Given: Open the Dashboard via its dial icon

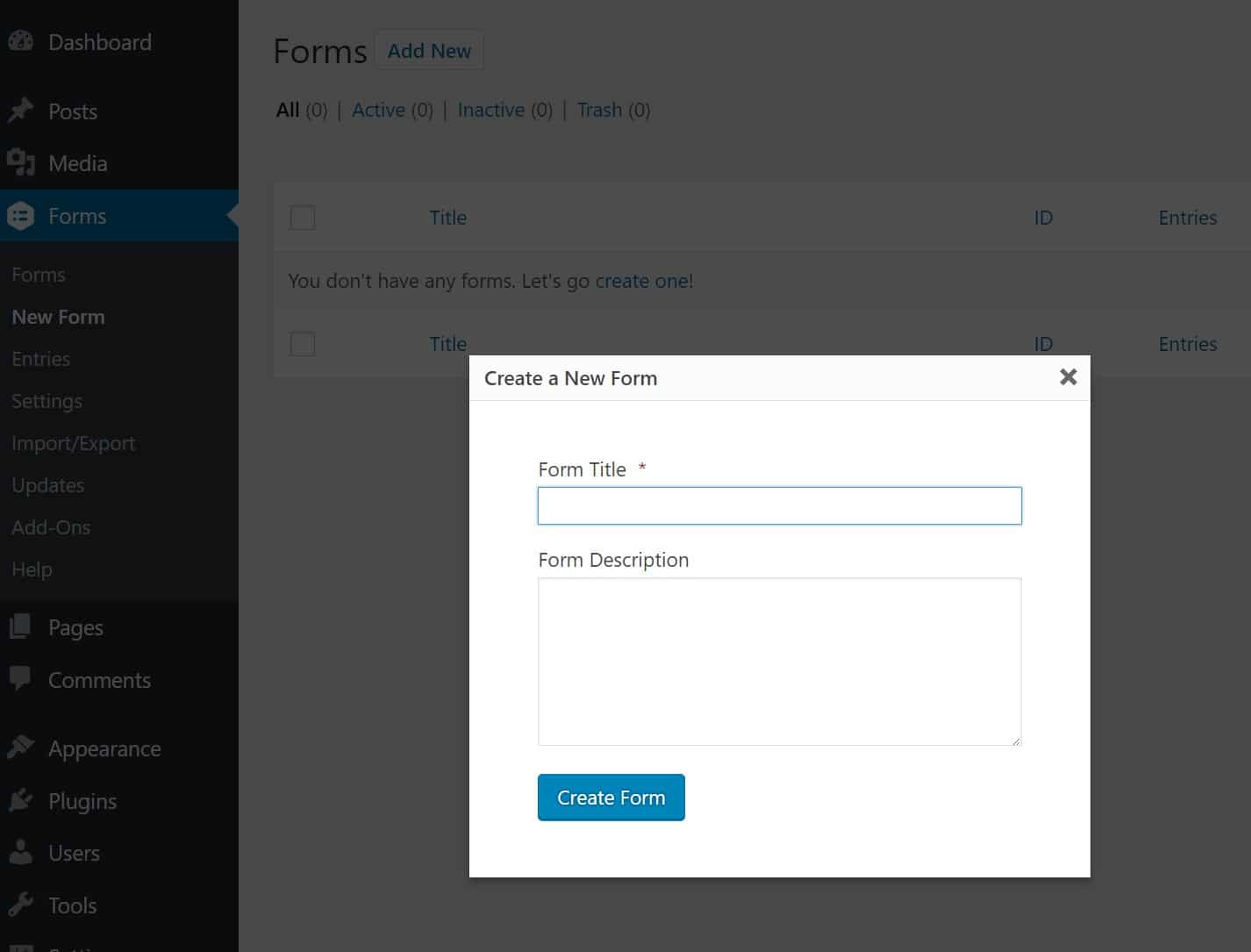Looking at the screenshot, I should click(x=21, y=41).
